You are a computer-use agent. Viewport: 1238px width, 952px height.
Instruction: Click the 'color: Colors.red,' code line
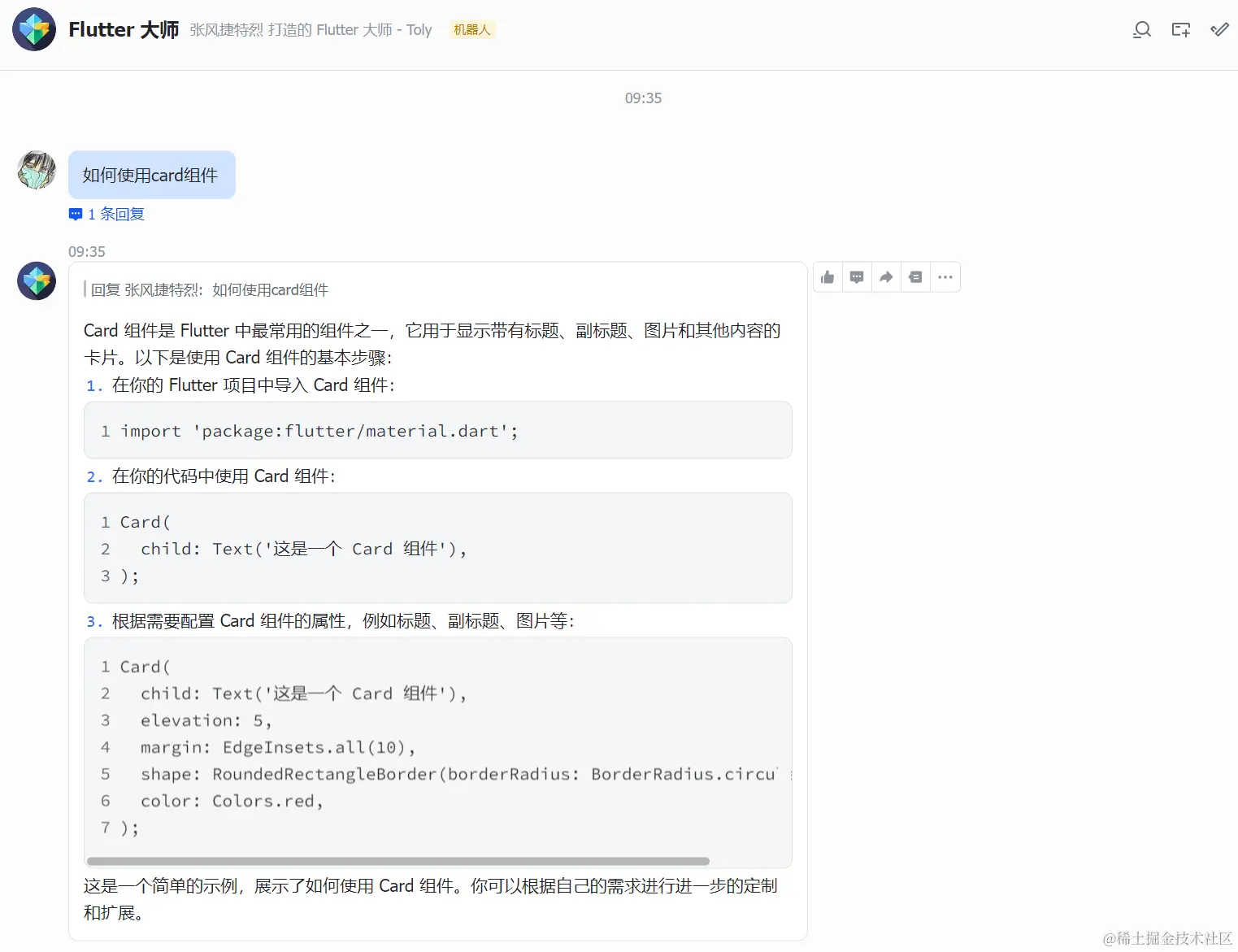coord(232,802)
